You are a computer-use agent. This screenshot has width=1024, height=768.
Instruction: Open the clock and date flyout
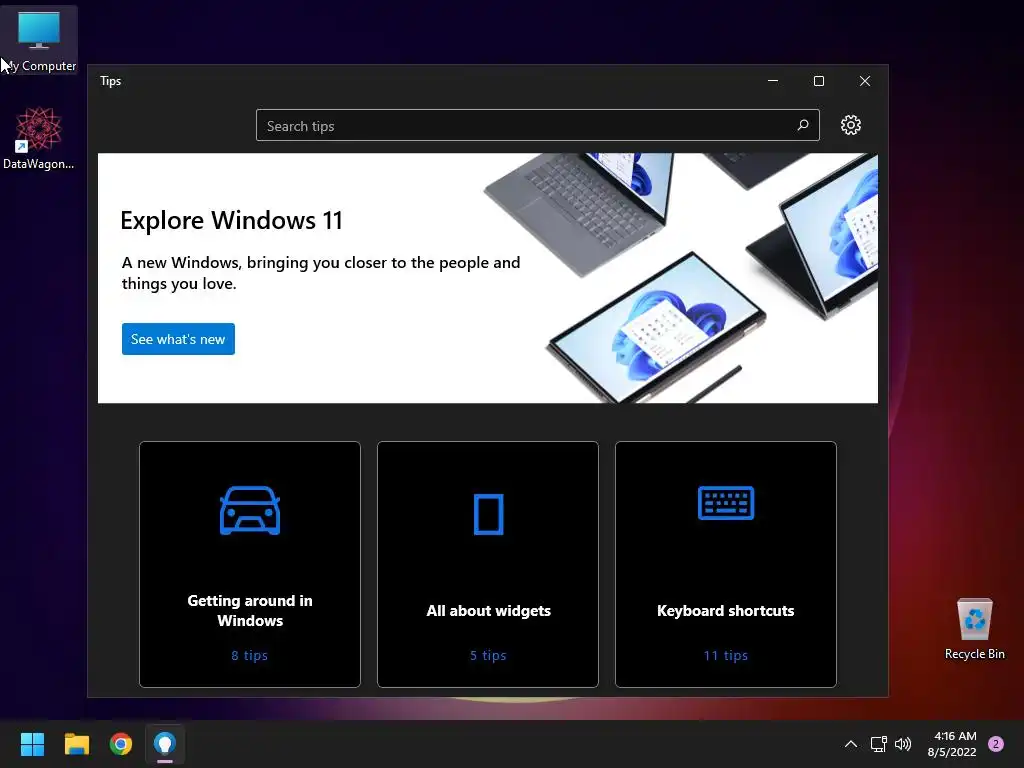pos(953,744)
